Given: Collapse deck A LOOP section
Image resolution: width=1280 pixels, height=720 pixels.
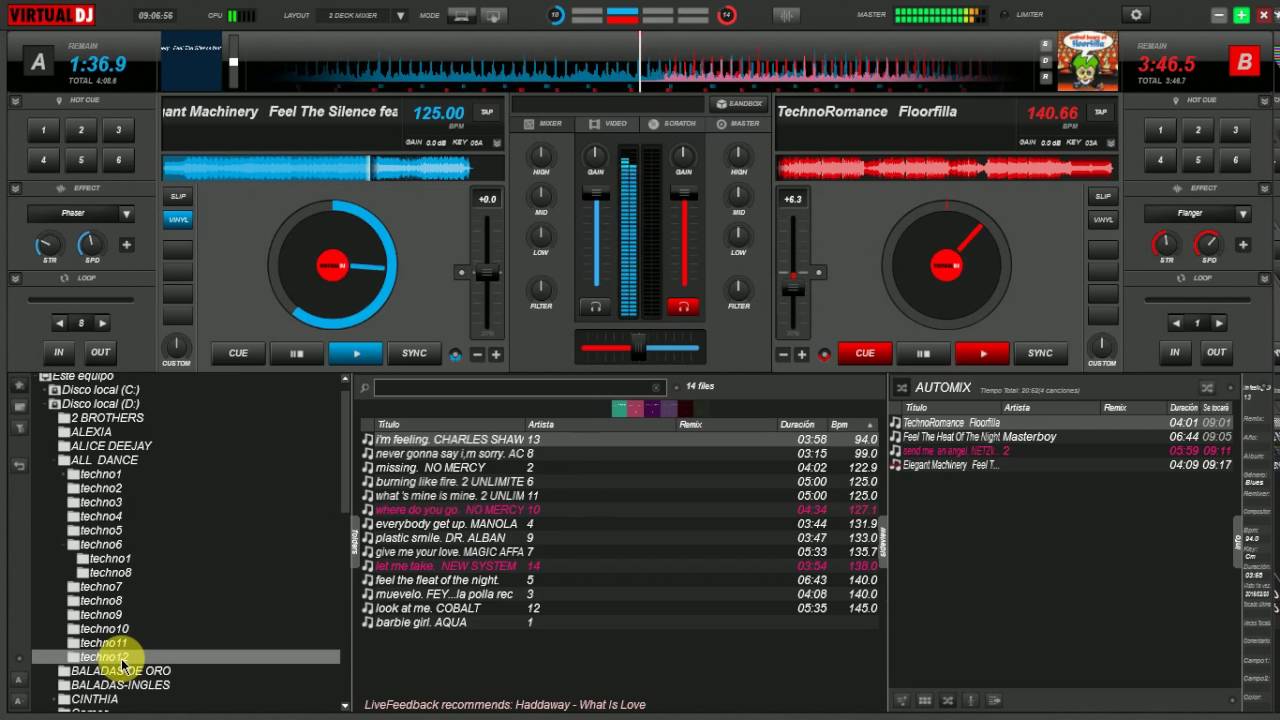Looking at the screenshot, I should (x=15, y=278).
